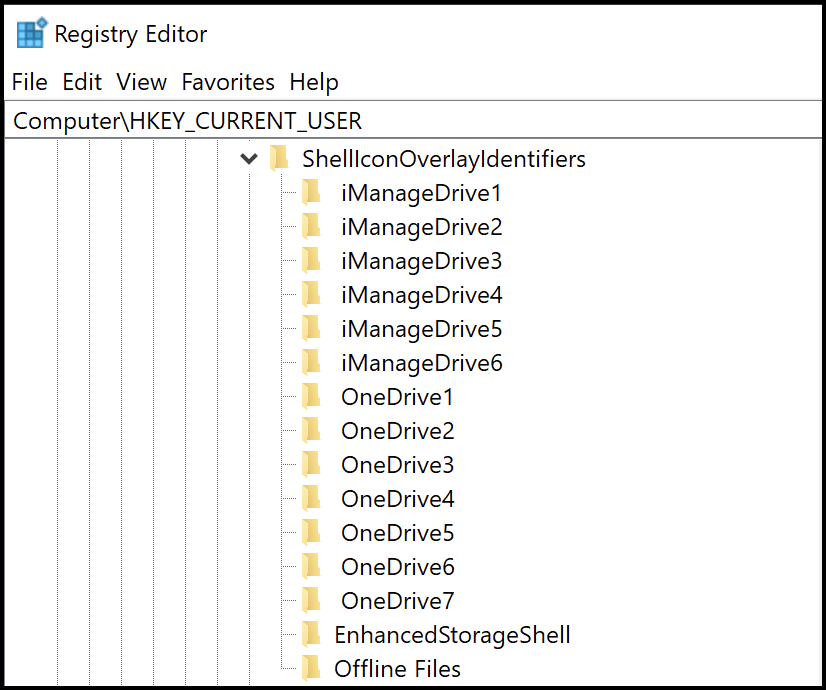
Task: Select the iManageDrive6 key
Action: coord(421,363)
